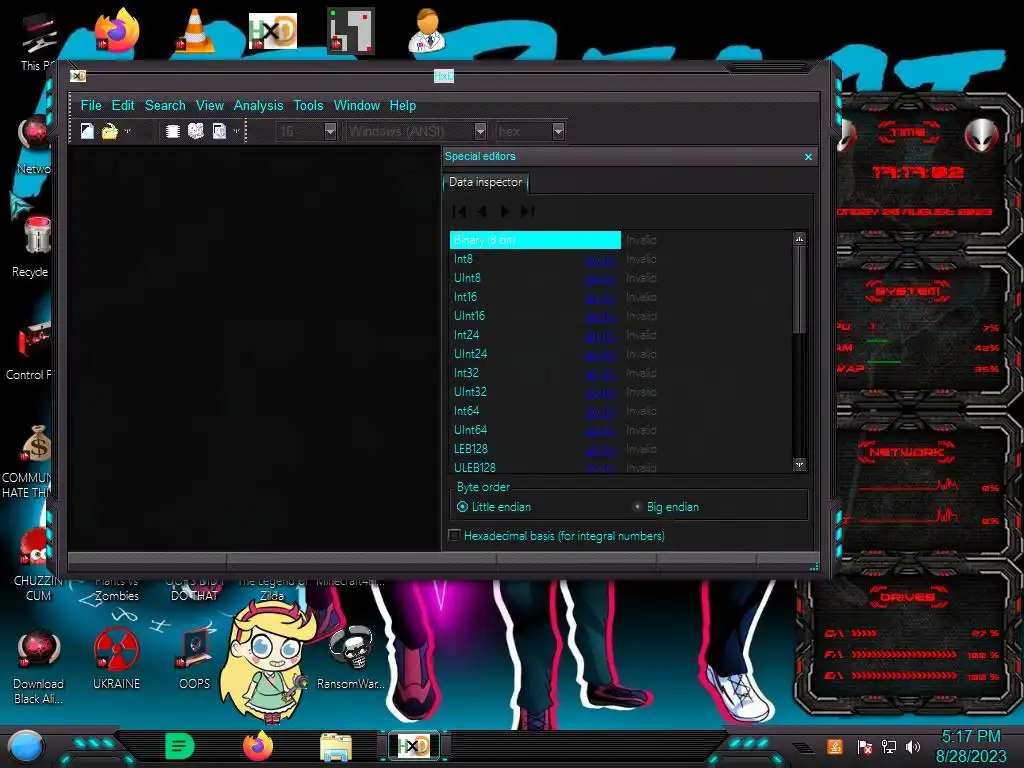Open HxD desktop shortcut icon
Screen dimensions: 1024x768
pos(272,31)
